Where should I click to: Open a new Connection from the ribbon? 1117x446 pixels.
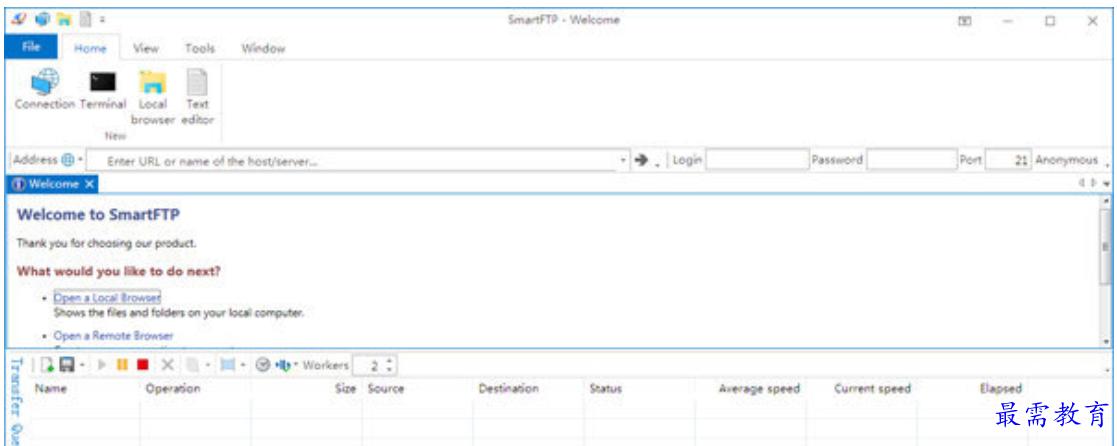(45, 91)
